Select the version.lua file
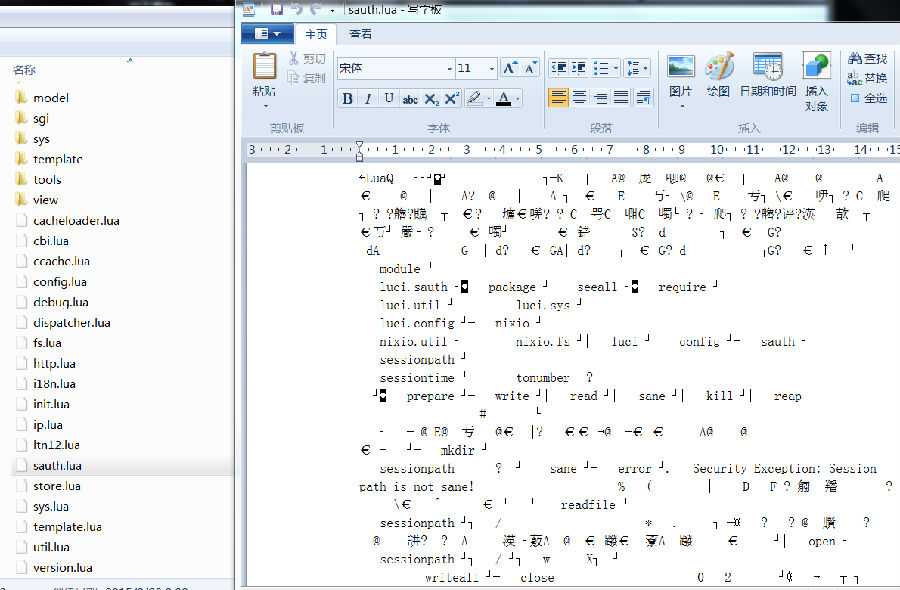 click(x=62, y=568)
